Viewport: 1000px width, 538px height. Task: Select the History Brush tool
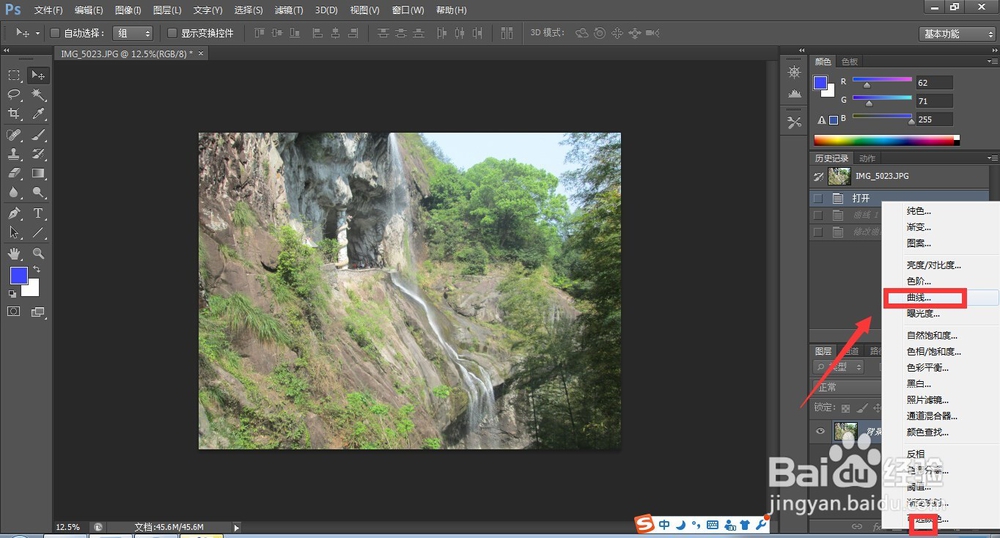pyautogui.click(x=38, y=154)
